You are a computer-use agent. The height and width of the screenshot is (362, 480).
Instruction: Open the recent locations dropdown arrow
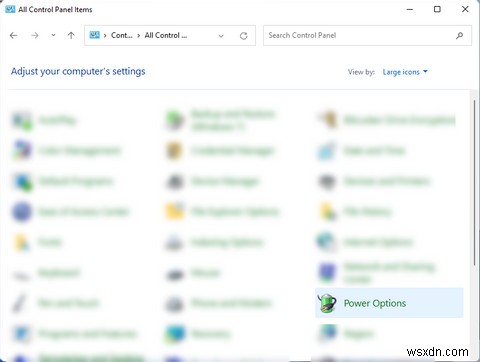tap(53, 35)
